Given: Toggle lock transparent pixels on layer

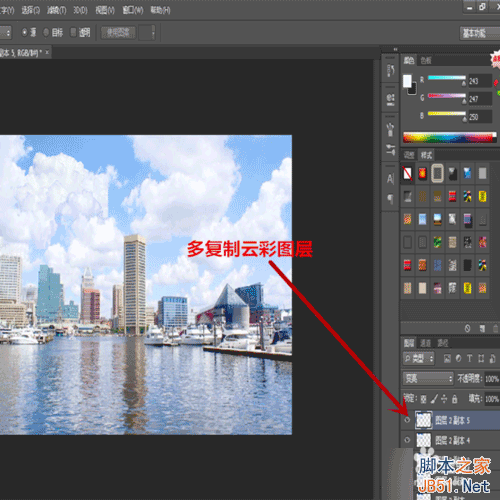Looking at the screenshot, I should (x=423, y=399).
